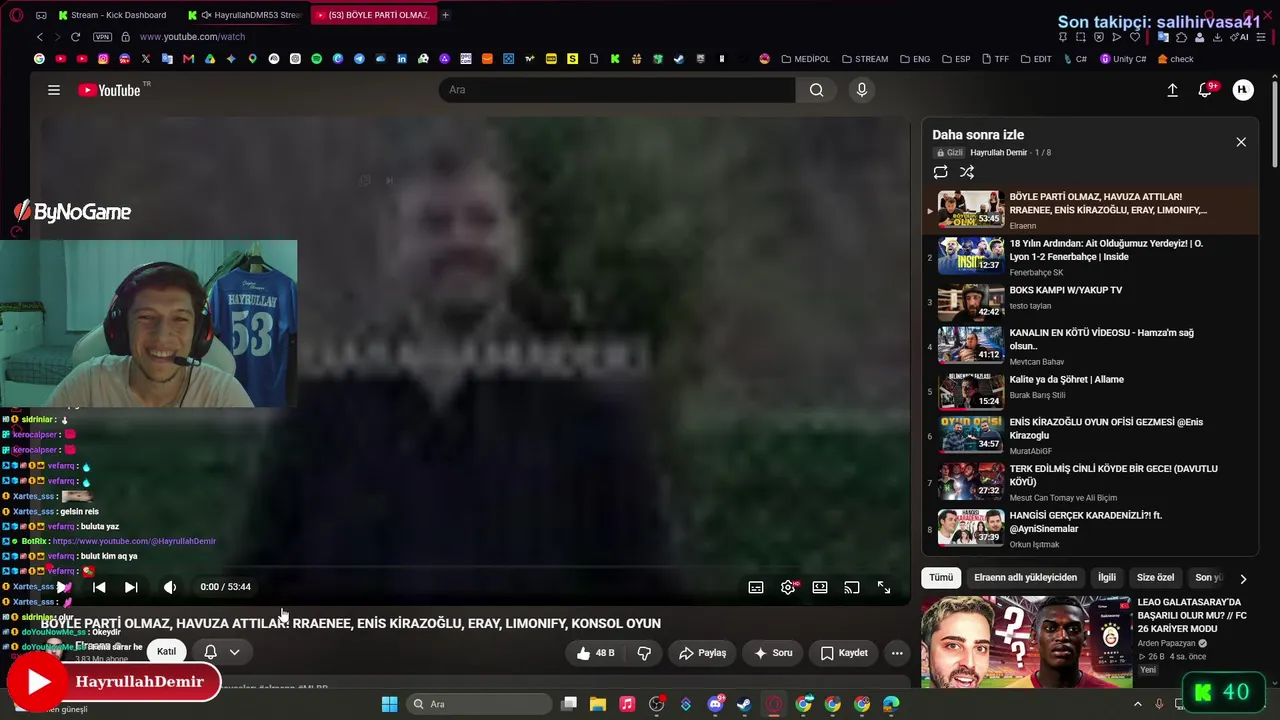Play HANGİSİ GERÇEK KARADENİZLİ video
The image size is (1280, 720).
click(1090, 527)
